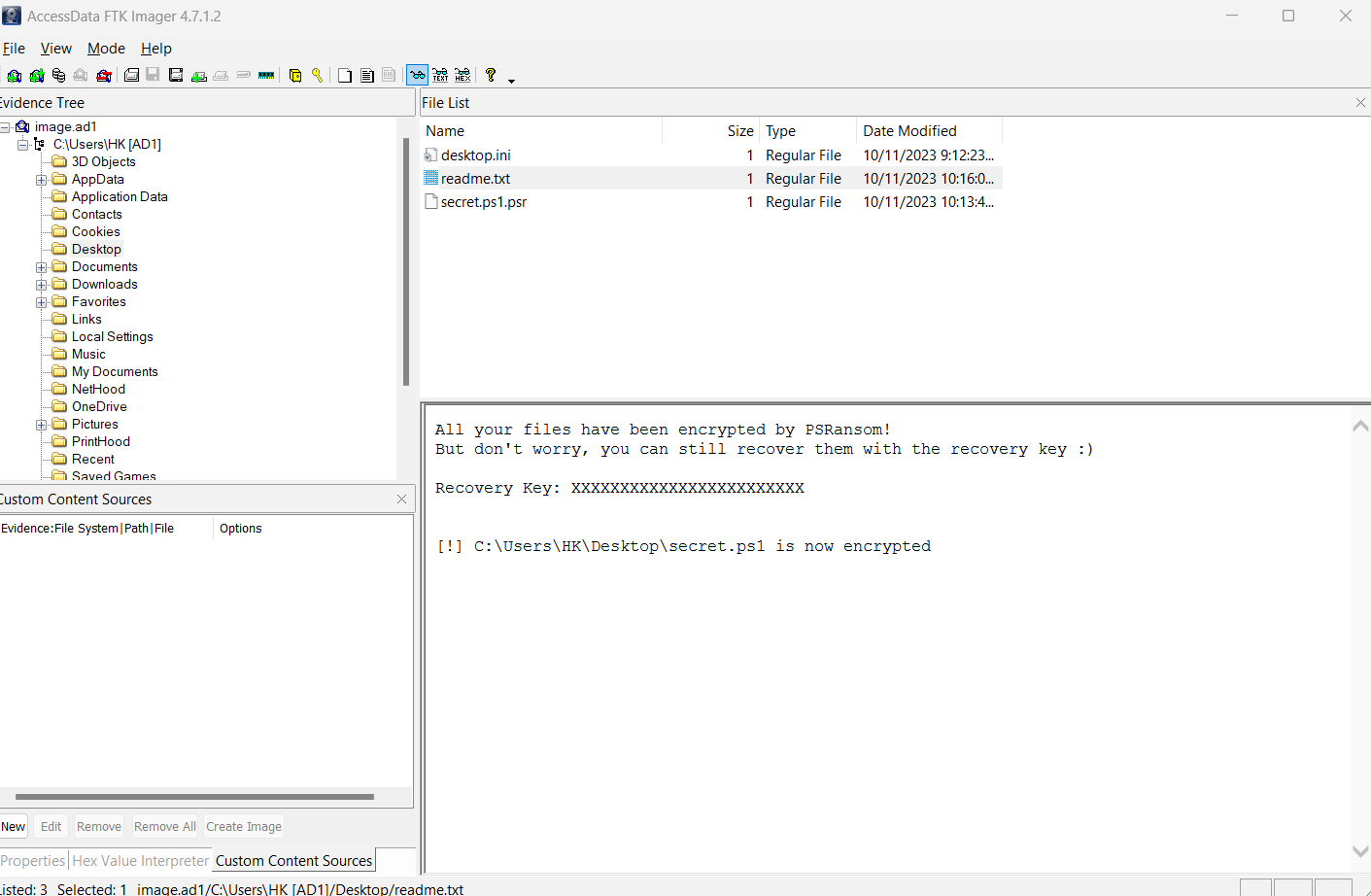Click the Export File Hash List icon
Screen dimensions: 1371x896
[367, 76]
